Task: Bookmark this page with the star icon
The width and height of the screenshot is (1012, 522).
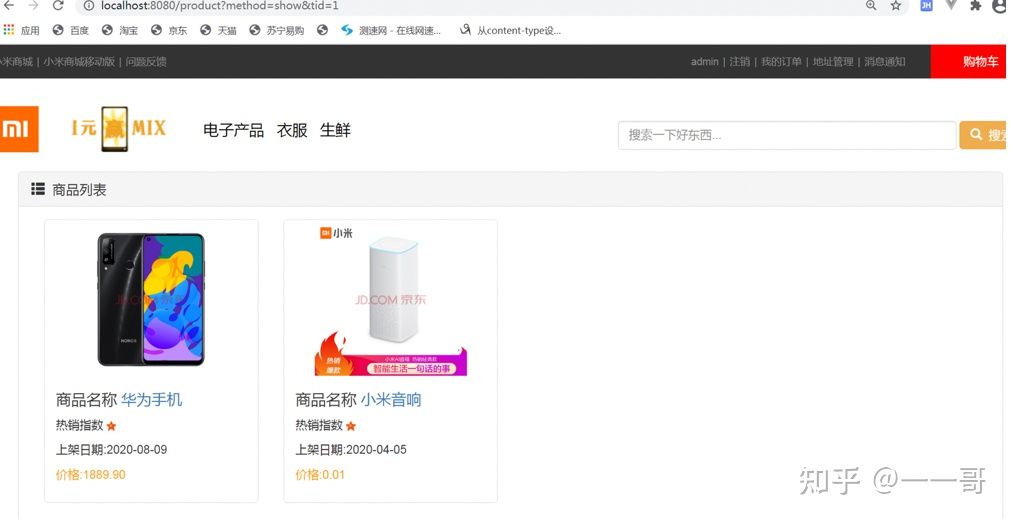Action: click(896, 6)
